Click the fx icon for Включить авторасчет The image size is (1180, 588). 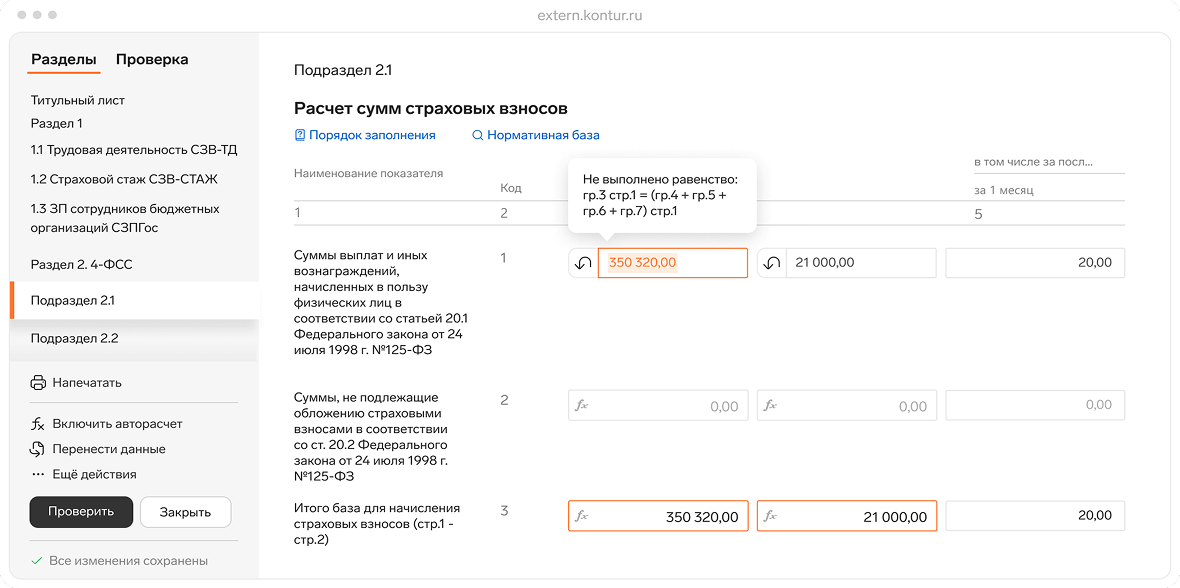pos(37,423)
